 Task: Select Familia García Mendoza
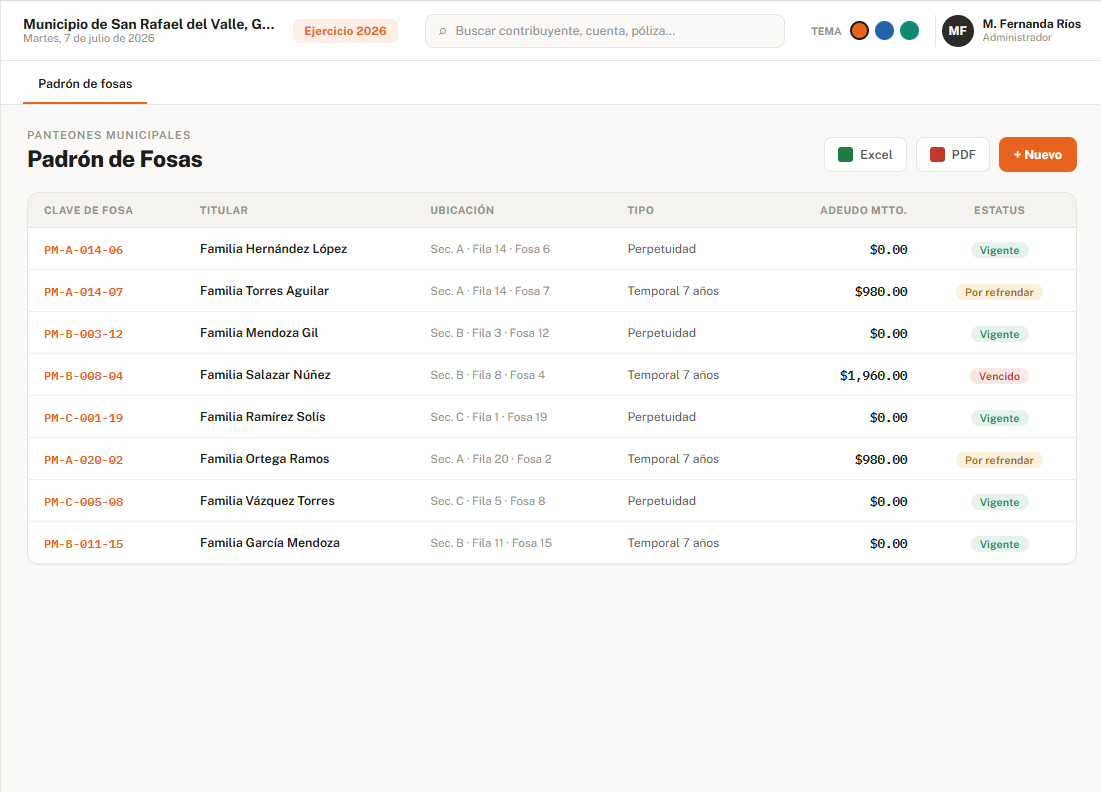[x=270, y=543]
